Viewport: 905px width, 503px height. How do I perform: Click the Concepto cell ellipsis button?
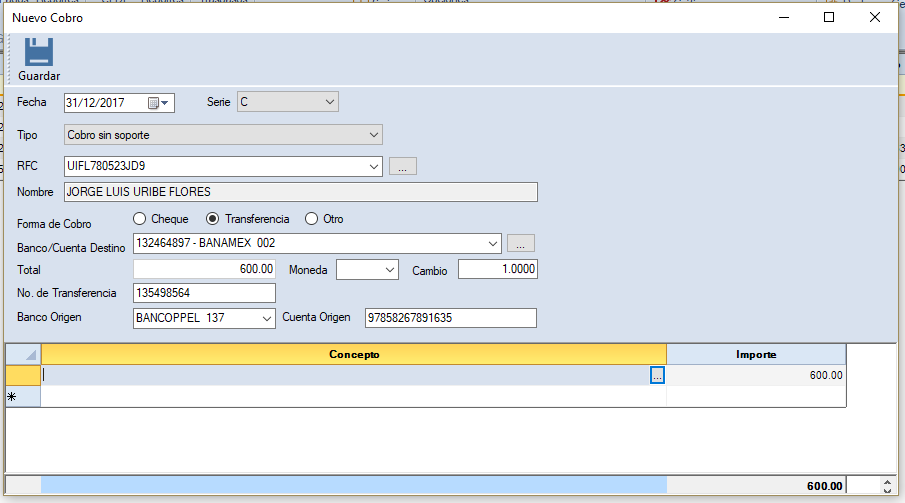coord(657,375)
